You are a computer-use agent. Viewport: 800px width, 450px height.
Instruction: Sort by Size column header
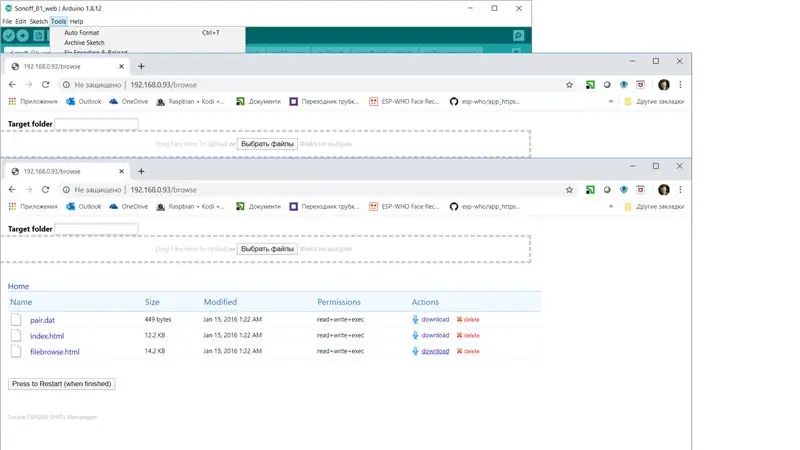pyautogui.click(x=152, y=302)
